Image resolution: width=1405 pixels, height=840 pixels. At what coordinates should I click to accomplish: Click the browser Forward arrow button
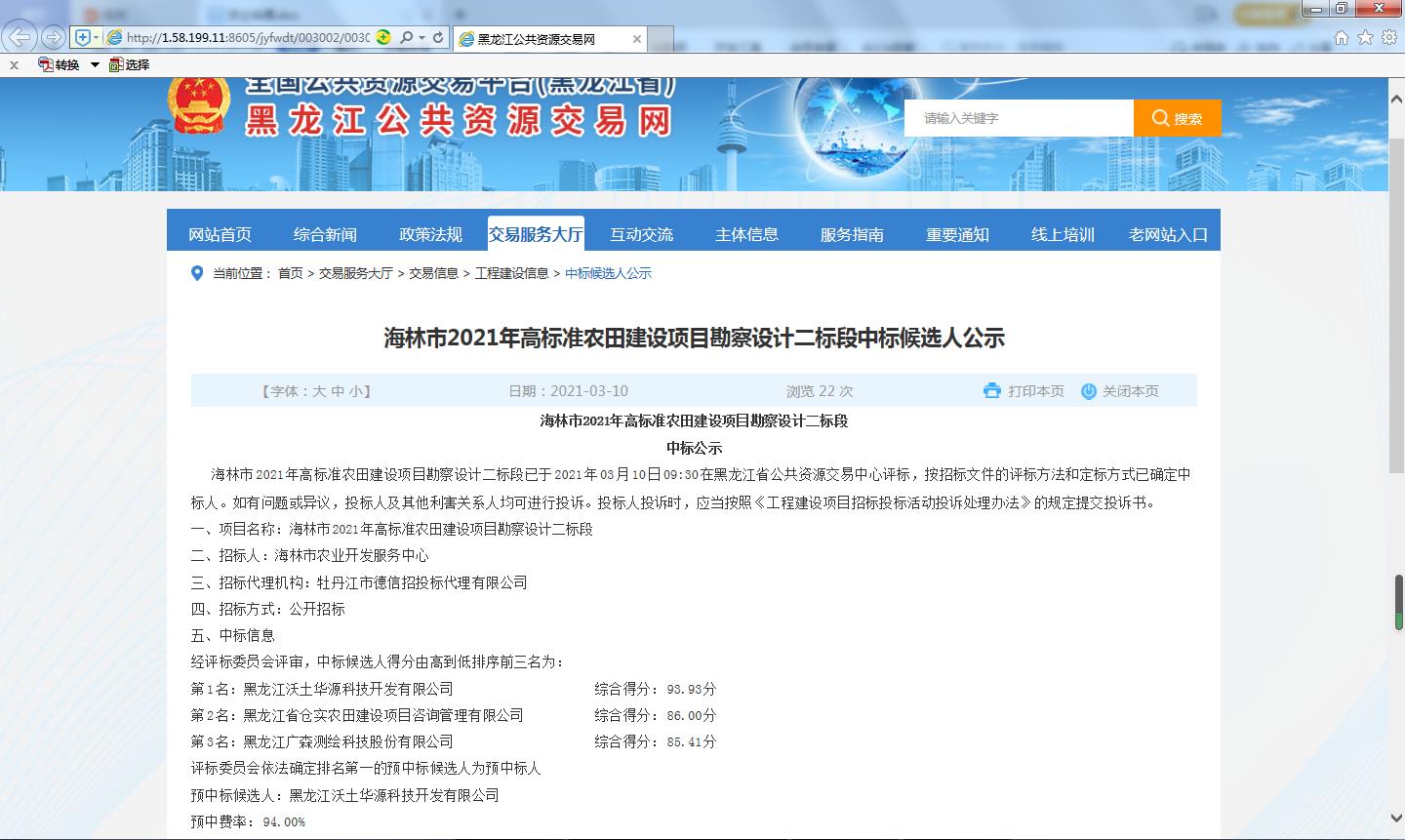pos(54,37)
